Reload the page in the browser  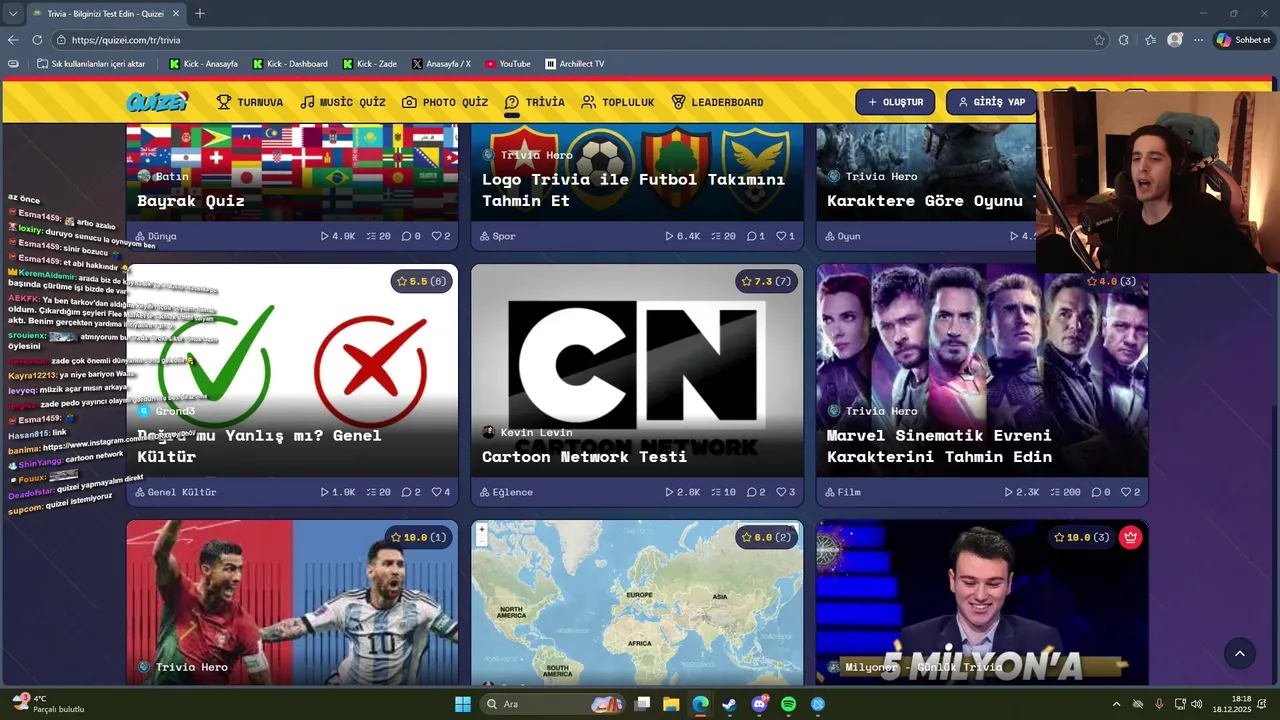click(x=37, y=40)
